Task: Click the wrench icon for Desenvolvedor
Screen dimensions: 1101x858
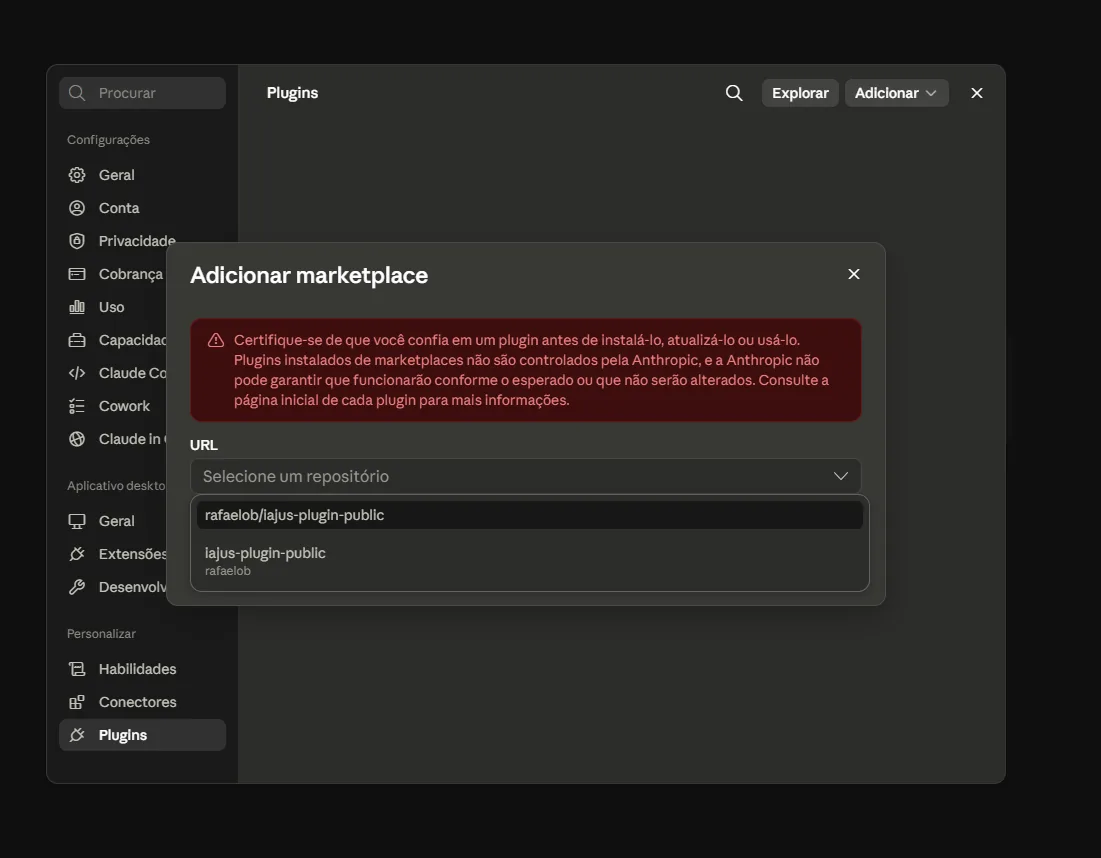Action: (77, 587)
